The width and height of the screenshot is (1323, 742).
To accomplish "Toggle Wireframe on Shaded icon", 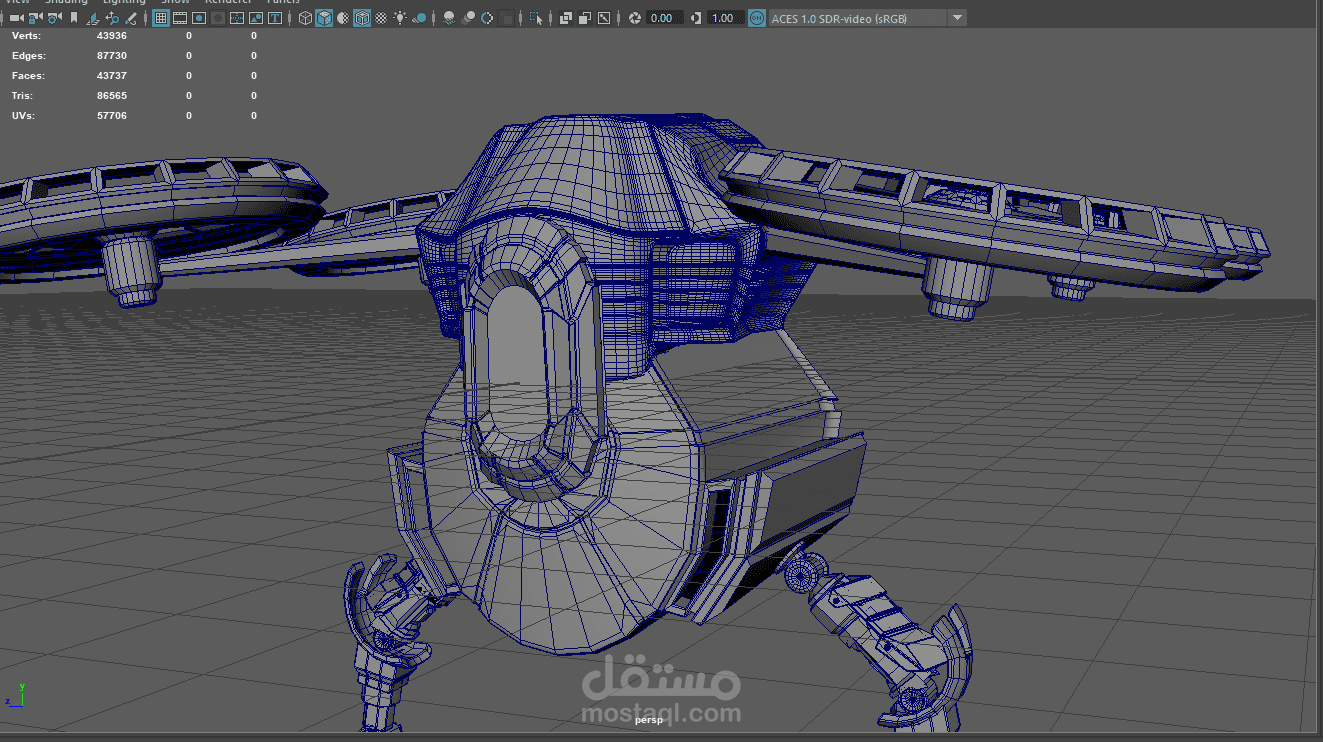I will tap(362, 18).
